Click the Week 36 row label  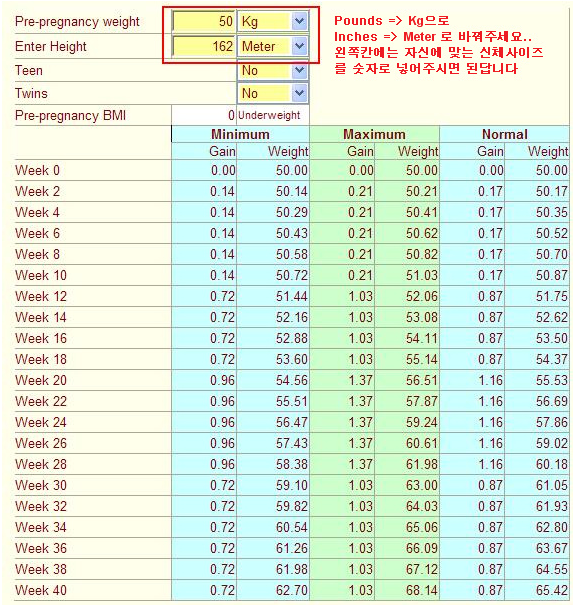[41, 548]
